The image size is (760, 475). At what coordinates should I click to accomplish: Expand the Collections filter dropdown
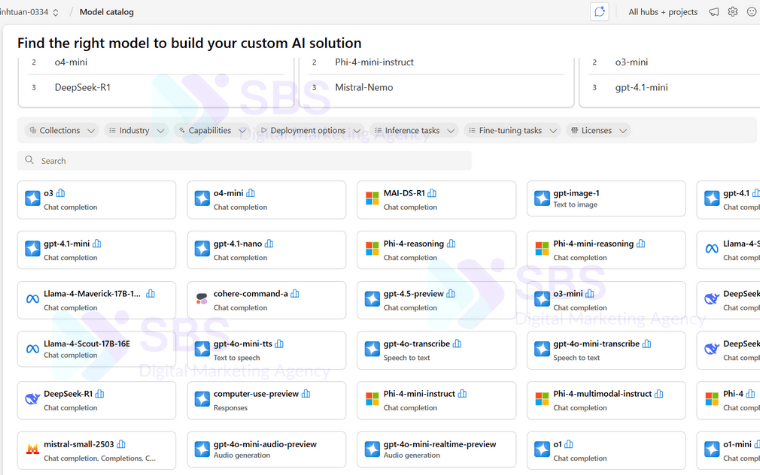coord(62,130)
